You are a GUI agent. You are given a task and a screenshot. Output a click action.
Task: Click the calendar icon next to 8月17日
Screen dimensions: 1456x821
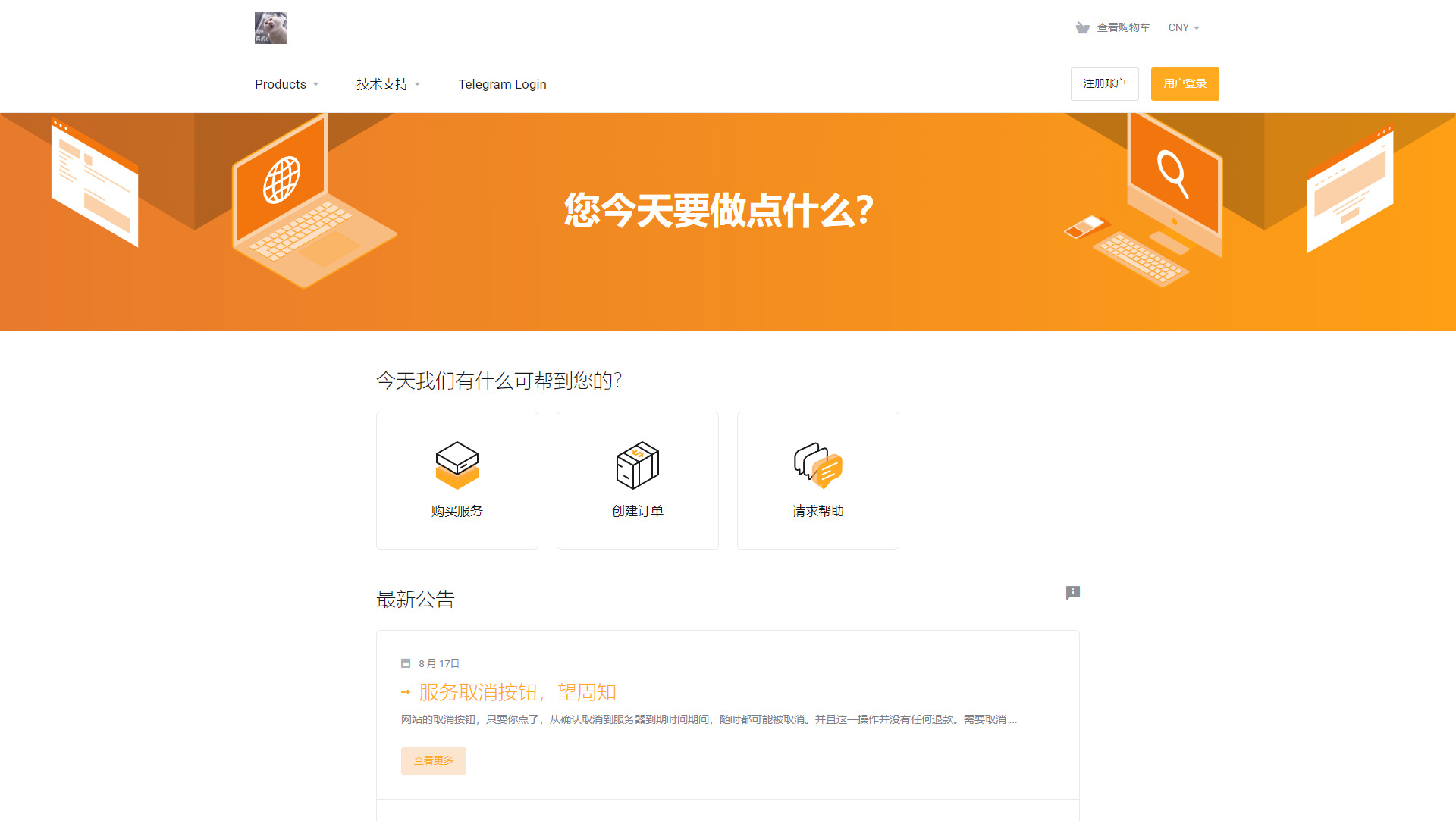pyautogui.click(x=406, y=663)
